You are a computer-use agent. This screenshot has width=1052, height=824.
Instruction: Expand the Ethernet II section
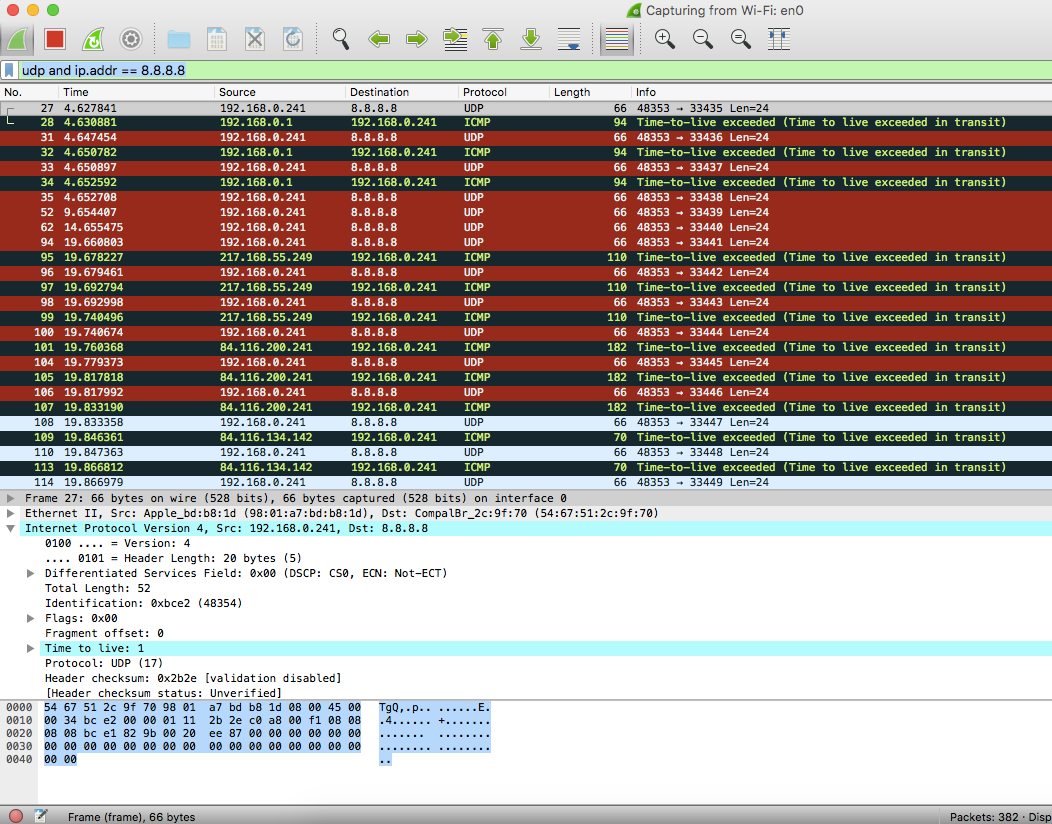(11, 513)
